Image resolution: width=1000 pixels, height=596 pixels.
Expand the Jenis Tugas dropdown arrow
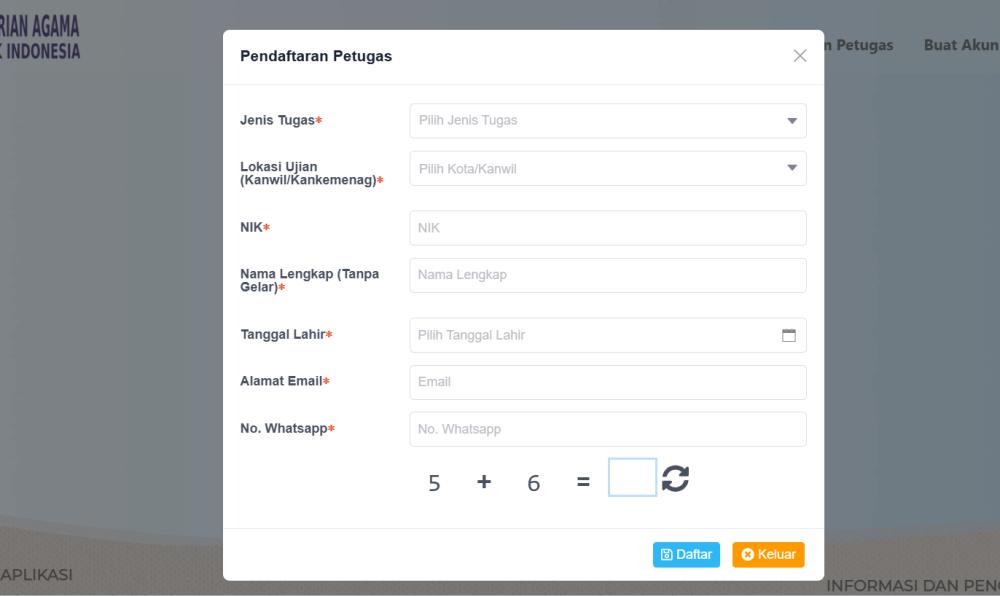(x=792, y=120)
